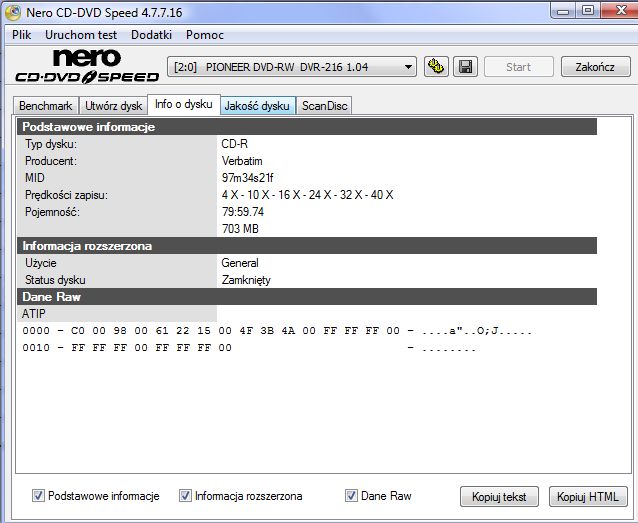Image resolution: width=638 pixels, height=523 pixels.
Task: Uncheck the Dane Raw checkbox
Action: tap(352, 496)
